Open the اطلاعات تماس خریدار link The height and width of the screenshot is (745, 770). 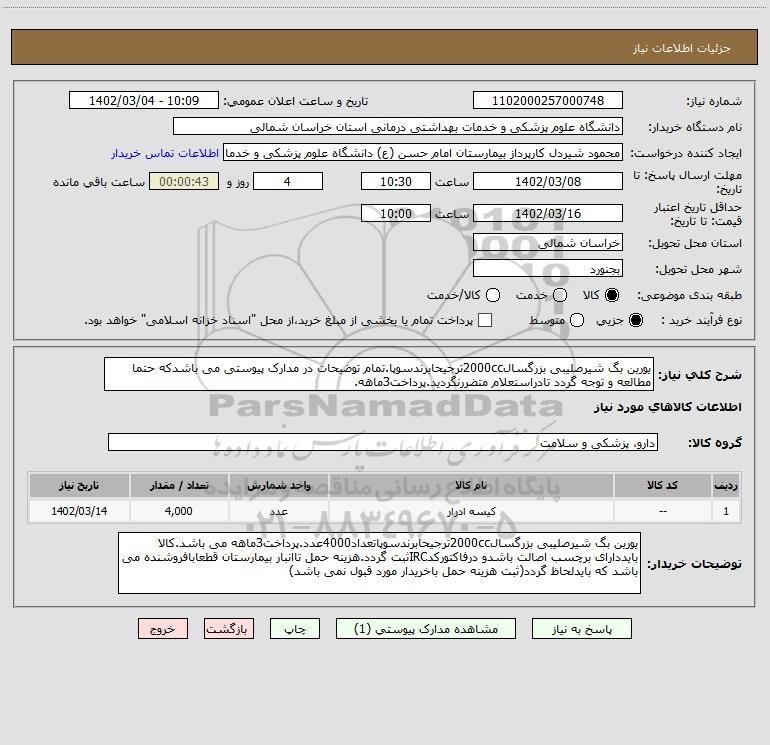click(165, 153)
